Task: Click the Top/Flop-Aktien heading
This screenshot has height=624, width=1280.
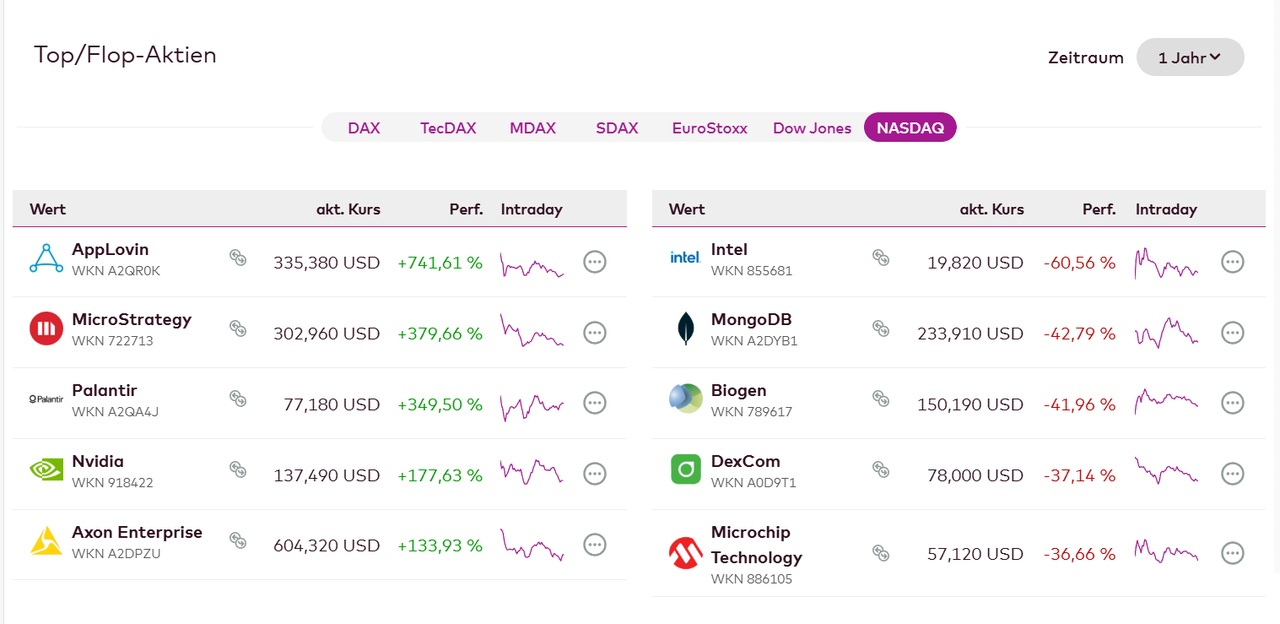Action: pos(125,55)
